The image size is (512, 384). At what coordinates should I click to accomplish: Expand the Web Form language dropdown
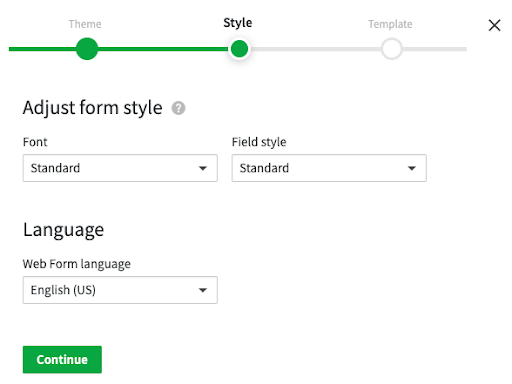(x=120, y=290)
